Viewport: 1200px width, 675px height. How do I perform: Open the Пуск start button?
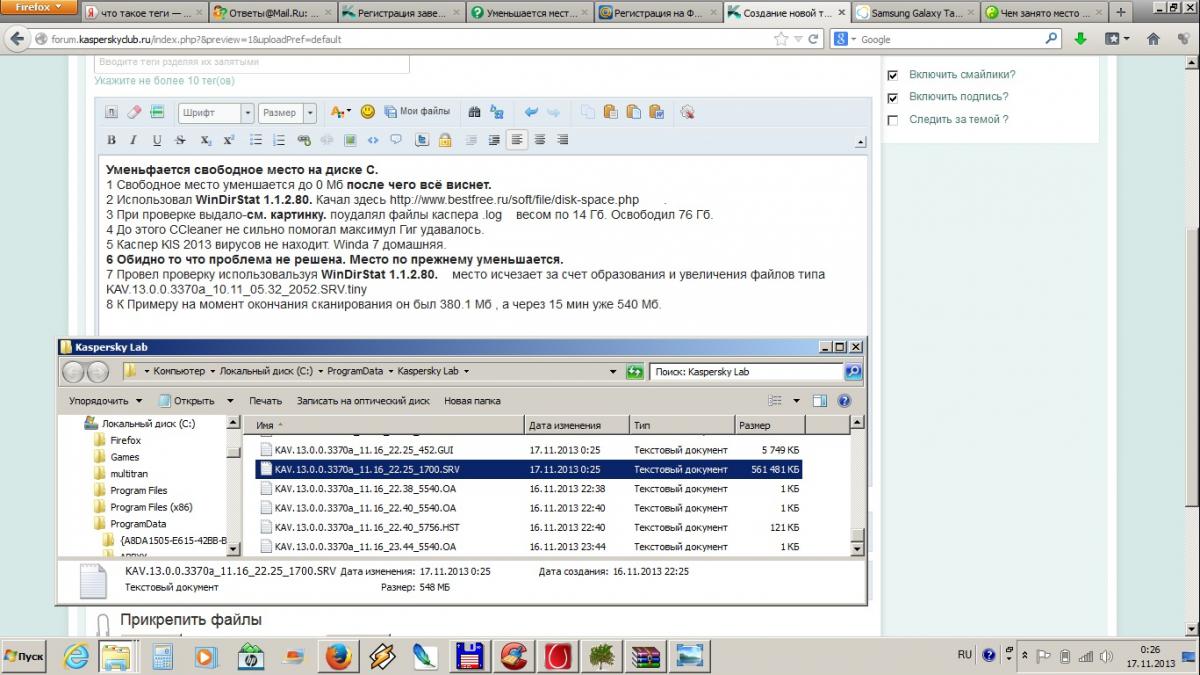tap(24, 656)
